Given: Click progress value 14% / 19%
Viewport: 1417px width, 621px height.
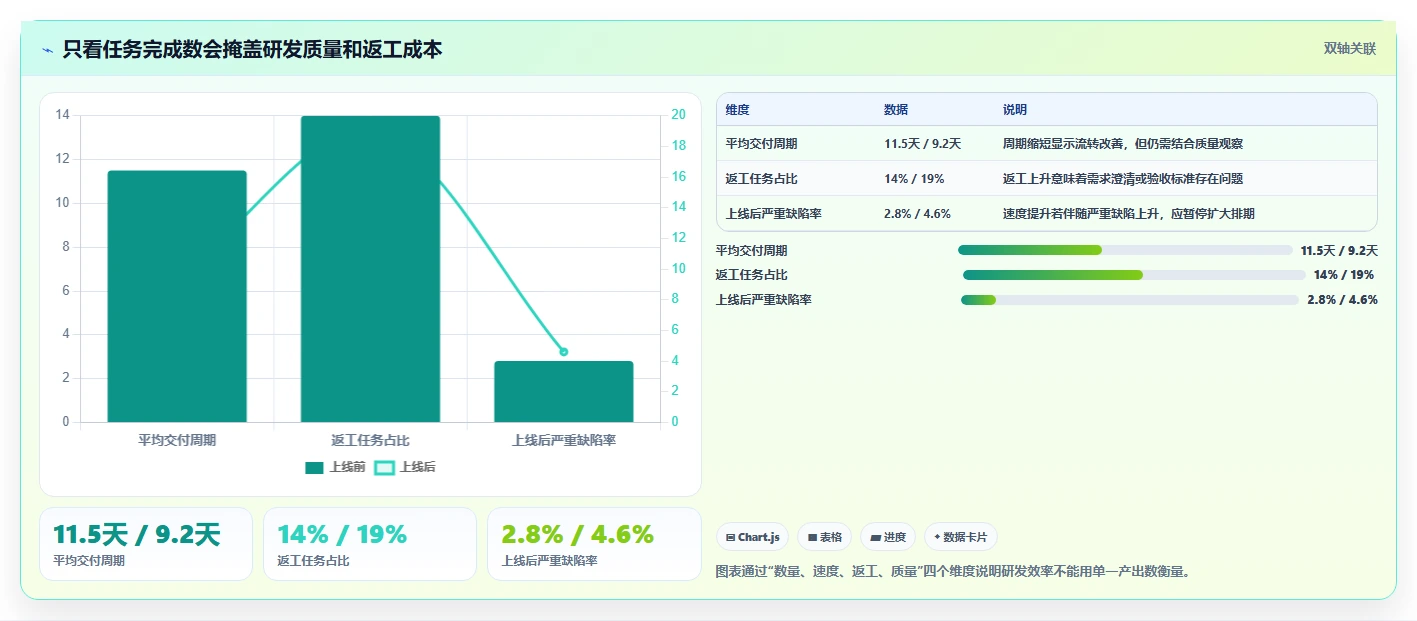Looking at the screenshot, I should [x=1344, y=275].
